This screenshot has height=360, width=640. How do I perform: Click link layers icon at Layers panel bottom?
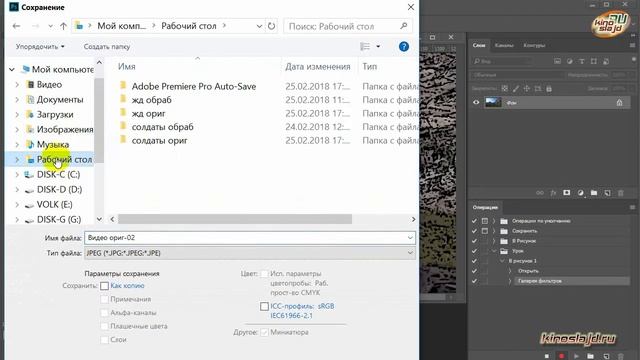pos(540,193)
